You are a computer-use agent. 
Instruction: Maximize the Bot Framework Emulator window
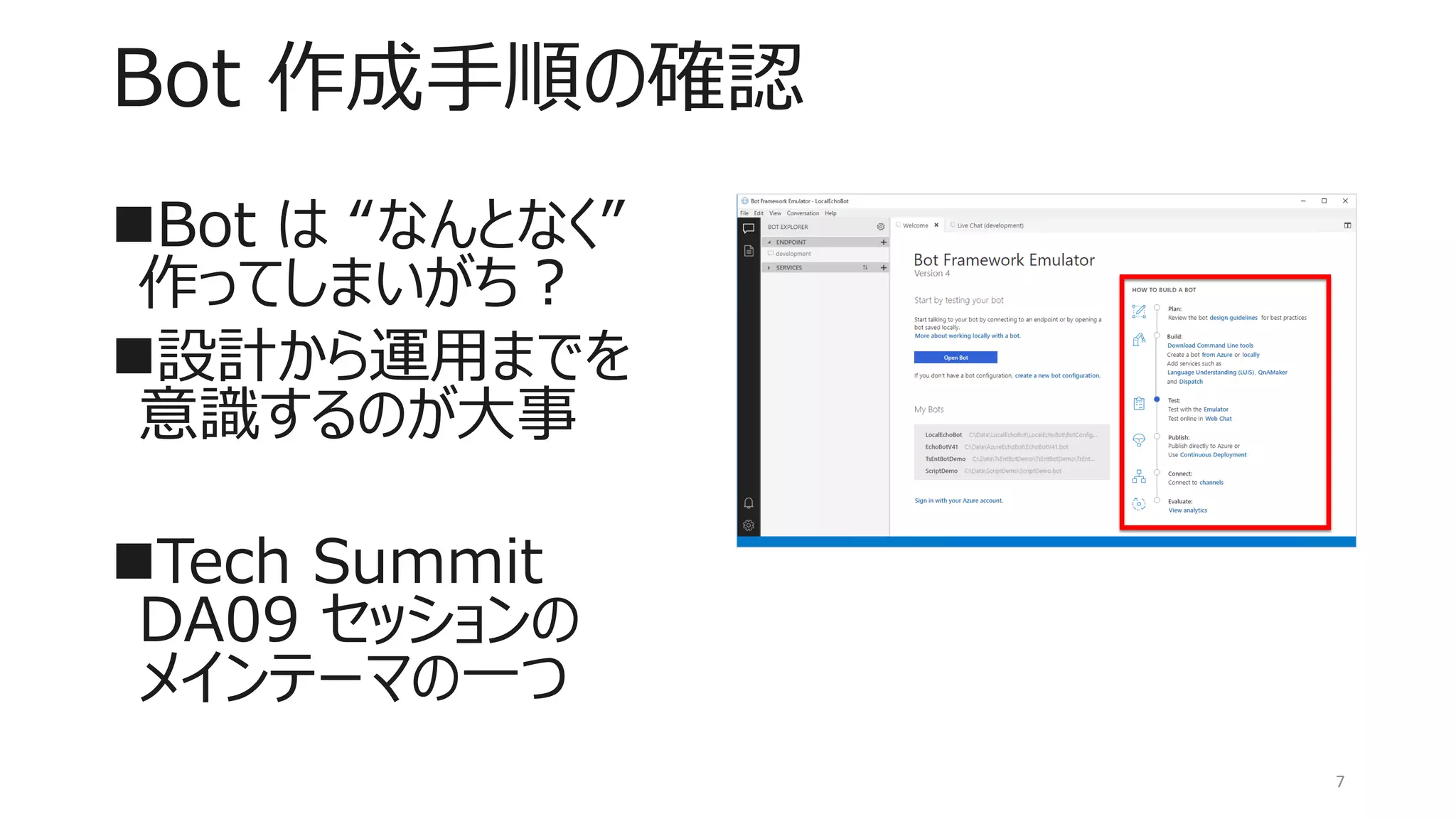click(1324, 201)
